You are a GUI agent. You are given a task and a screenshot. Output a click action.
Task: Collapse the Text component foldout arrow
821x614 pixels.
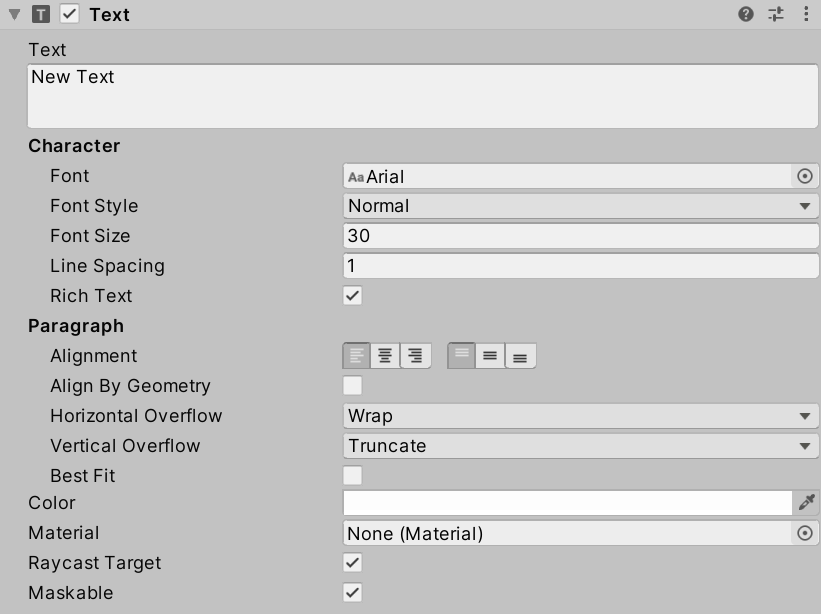pyautogui.click(x=14, y=15)
